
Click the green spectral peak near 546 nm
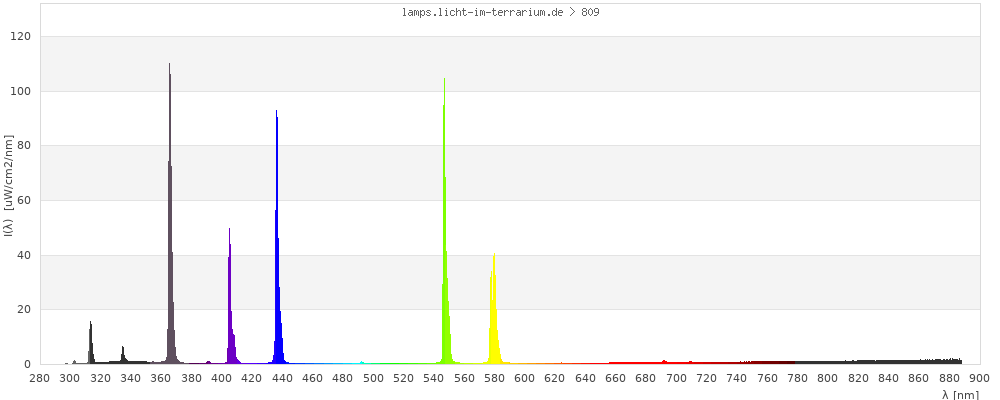(445, 221)
